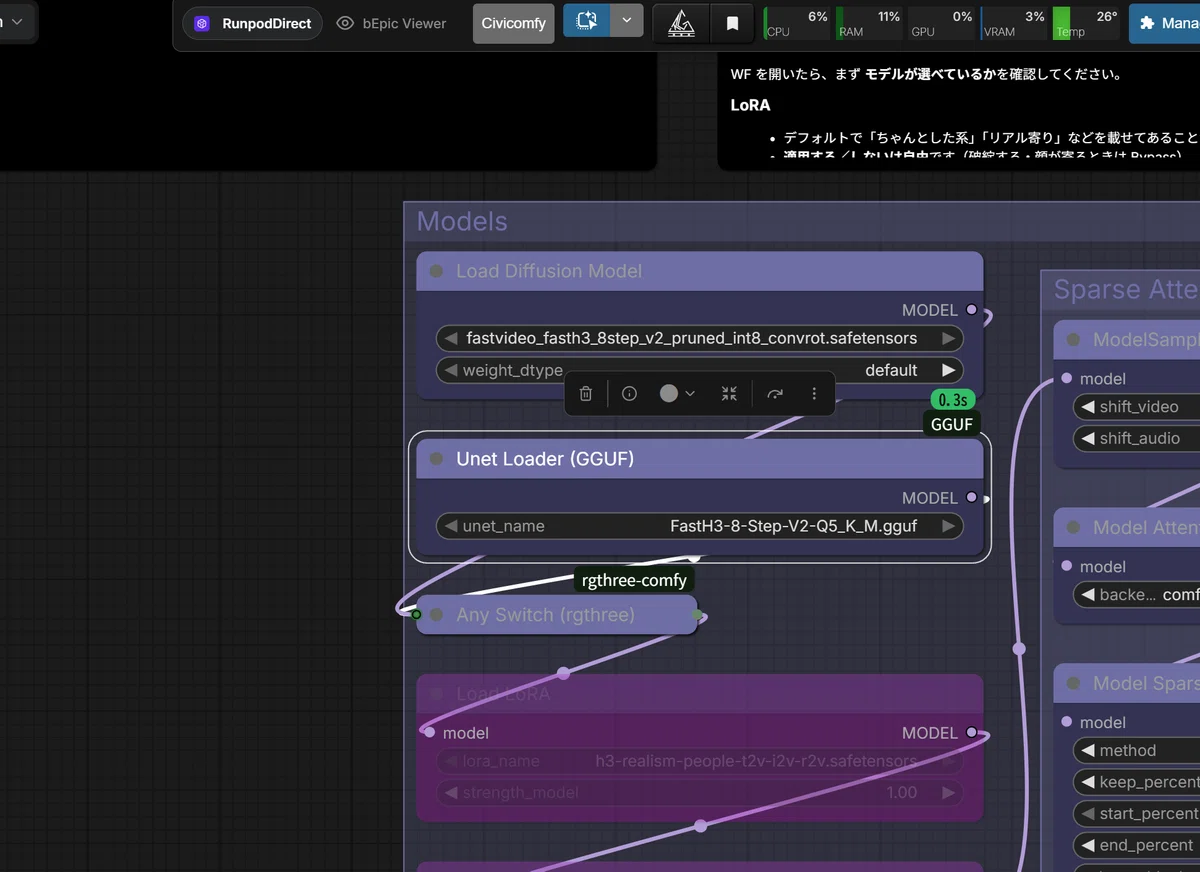Expand the dropdown arrow beside the run button
Viewport: 1200px width, 872px height.
click(x=627, y=20)
